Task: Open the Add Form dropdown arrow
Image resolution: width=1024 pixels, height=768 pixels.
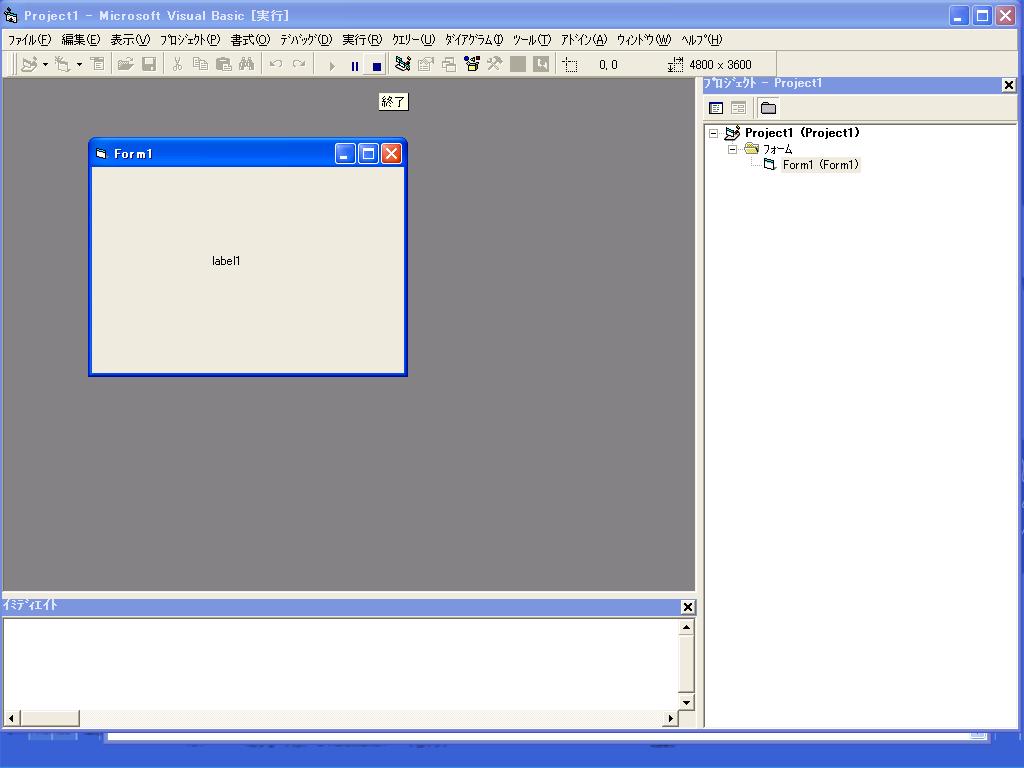Action: (x=79, y=64)
